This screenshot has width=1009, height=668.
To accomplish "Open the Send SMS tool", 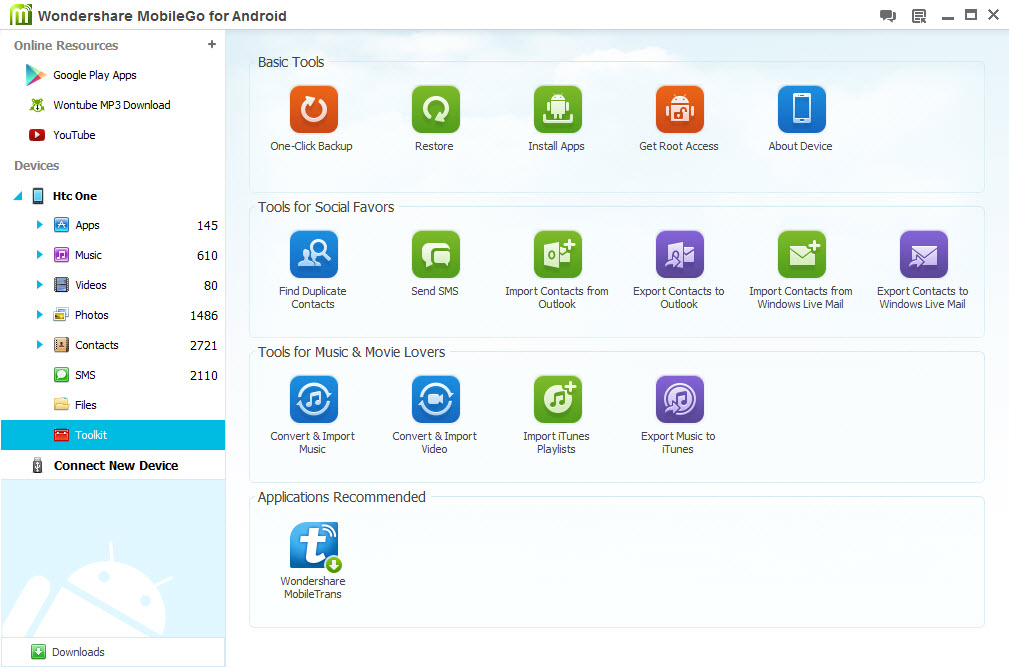I will (x=436, y=254).
